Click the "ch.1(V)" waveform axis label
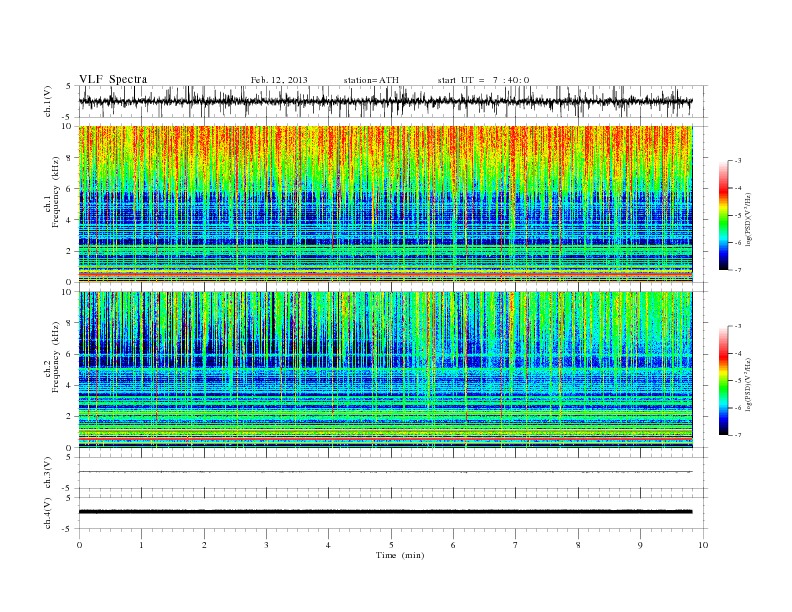This screenshot has width=792, height=612. tap(48, 101)
